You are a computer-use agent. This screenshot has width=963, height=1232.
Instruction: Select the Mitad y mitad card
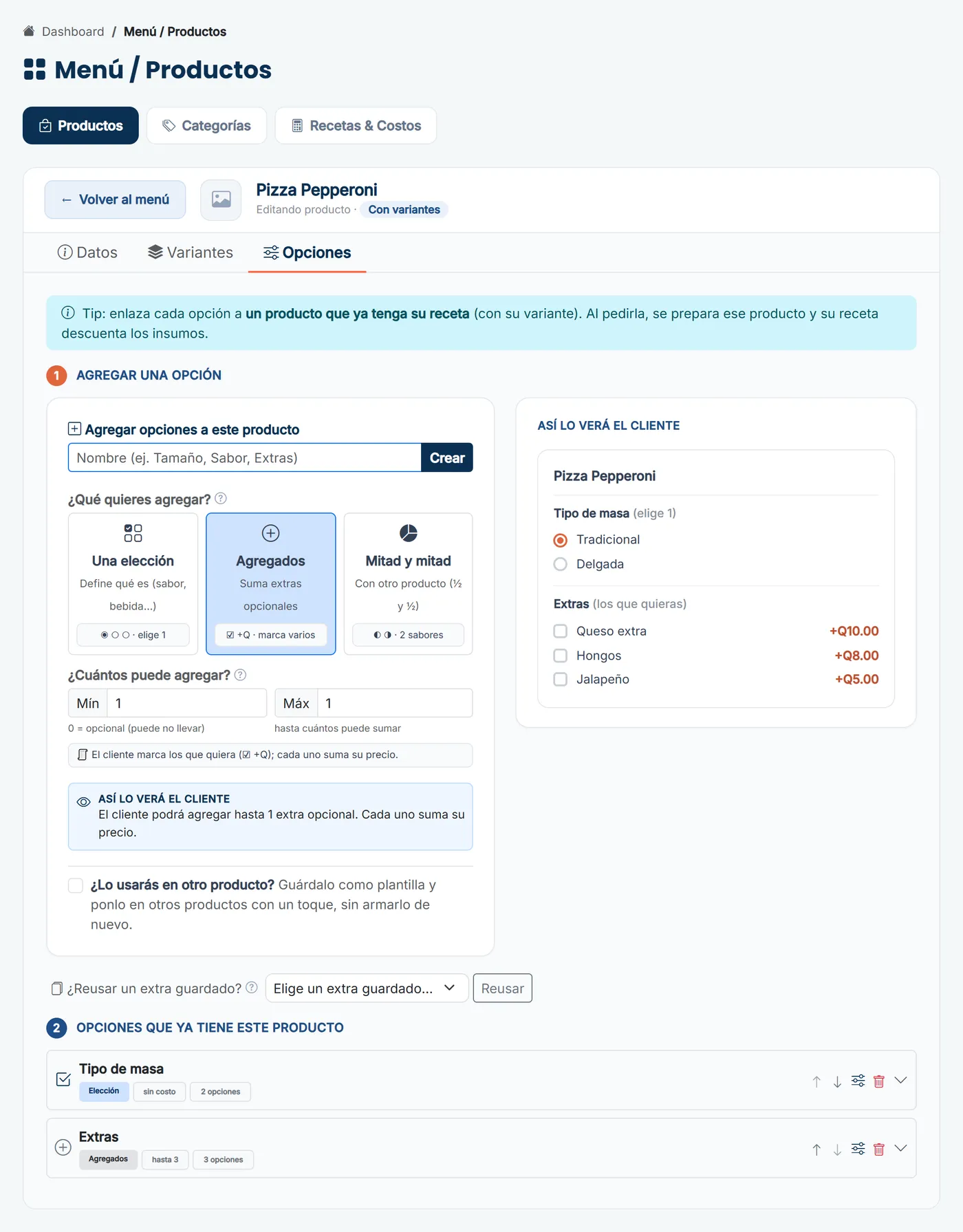coord(408,583)
